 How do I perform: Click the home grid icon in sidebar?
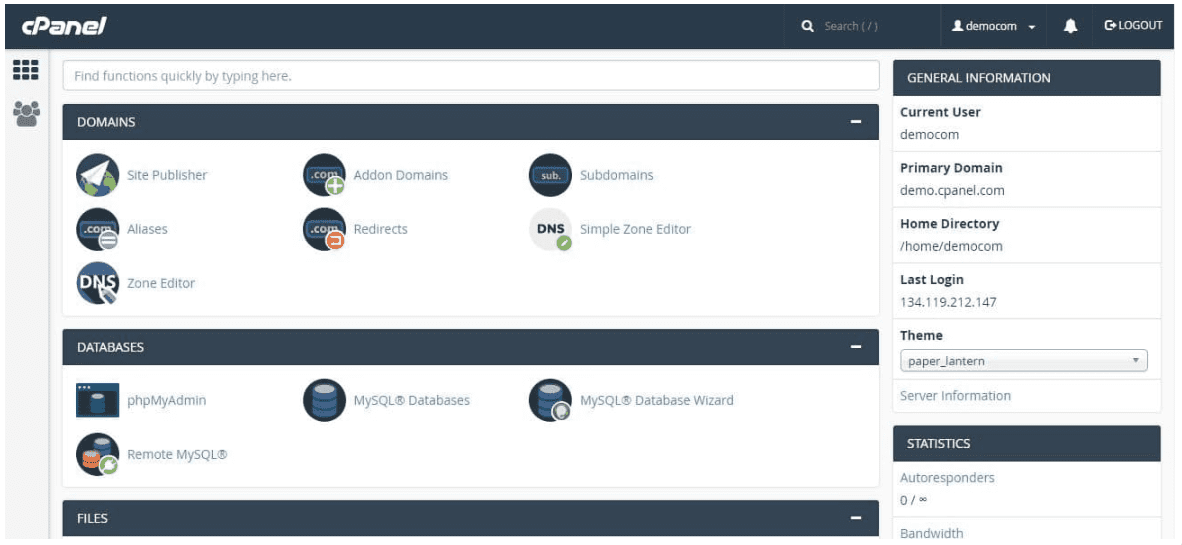pos(26,71)
